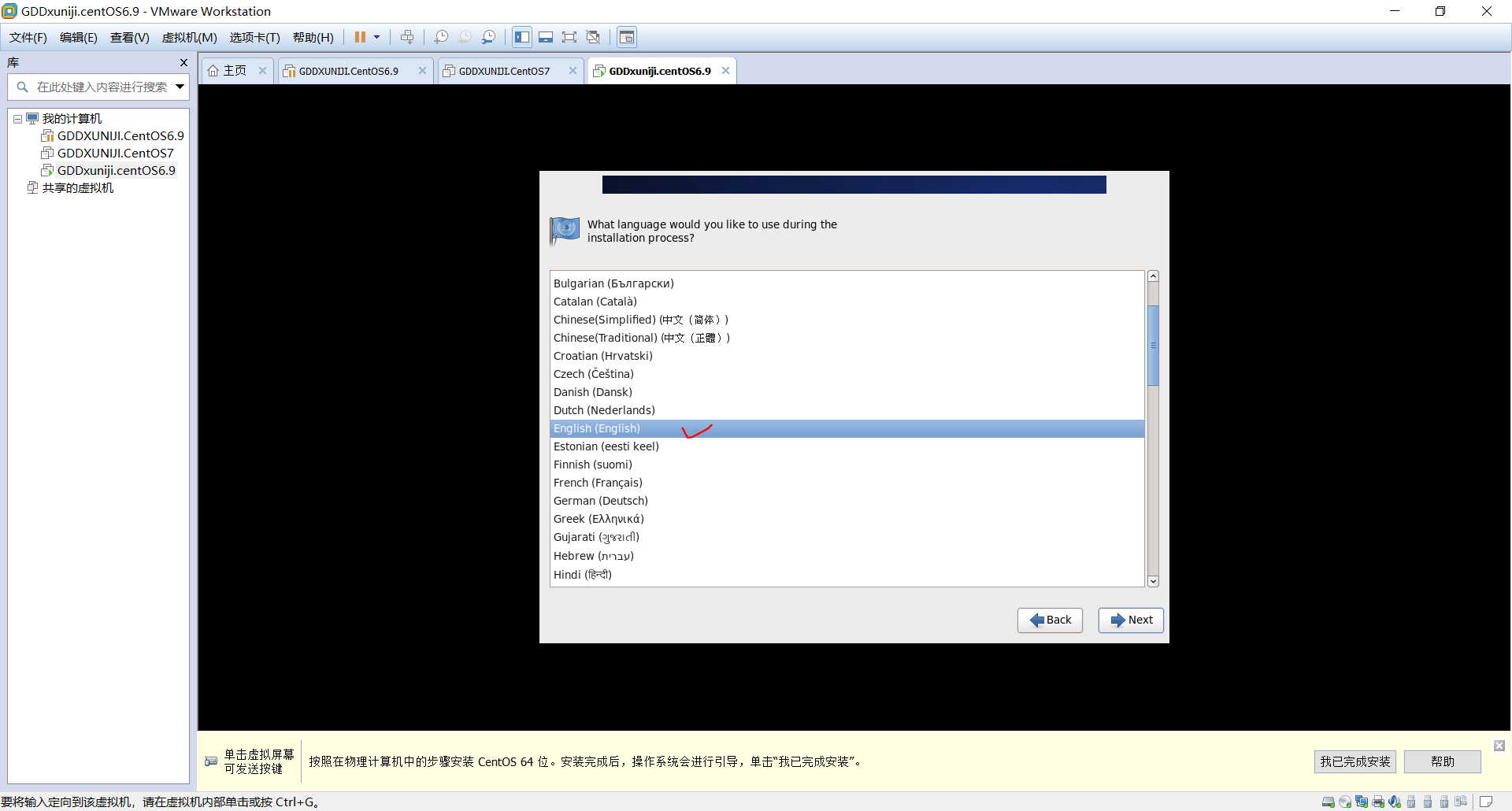Select Hebrew language
1512x811 pixels.
point(847,556)
